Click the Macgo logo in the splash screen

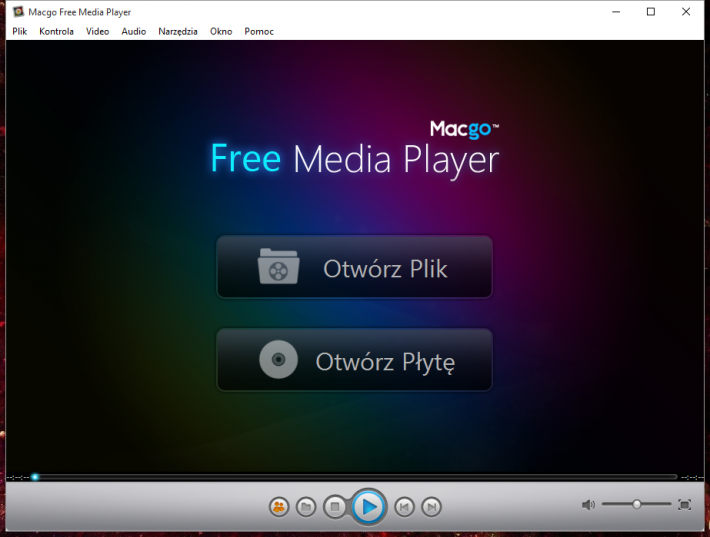[x=464, y=129]
